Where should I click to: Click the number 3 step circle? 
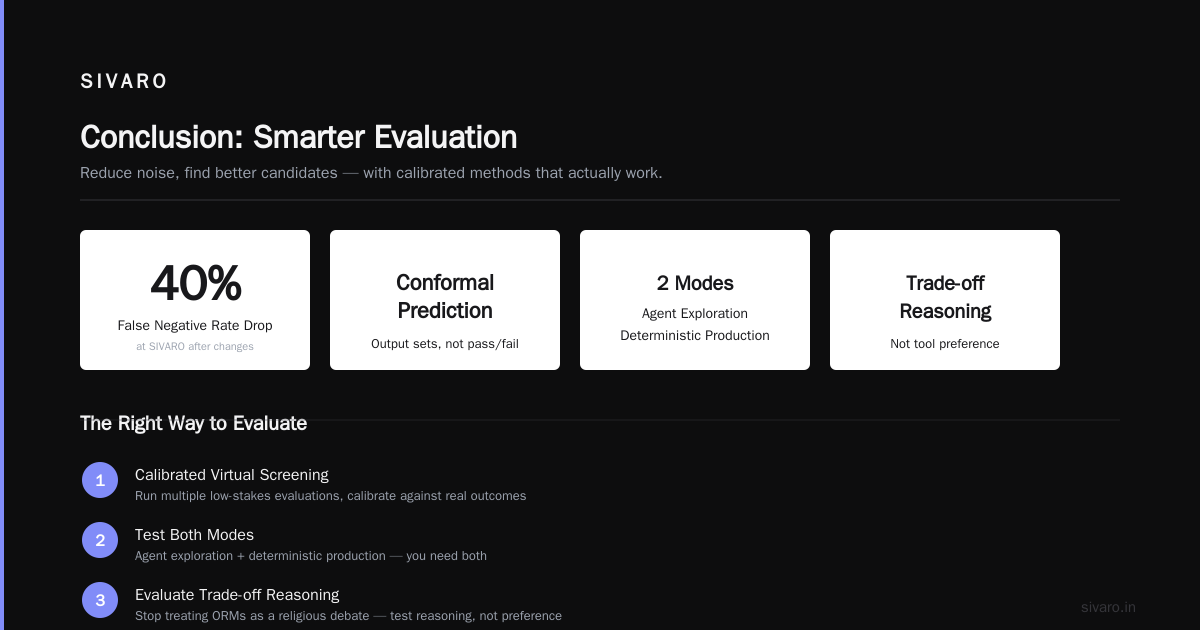click(100, 600)
